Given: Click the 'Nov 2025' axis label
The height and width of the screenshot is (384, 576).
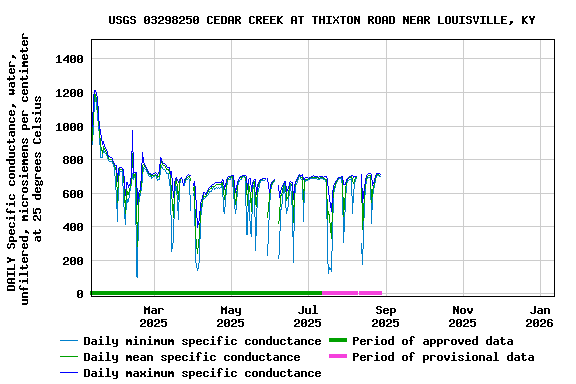Looking at the screenshot, I should coord(462,317).
